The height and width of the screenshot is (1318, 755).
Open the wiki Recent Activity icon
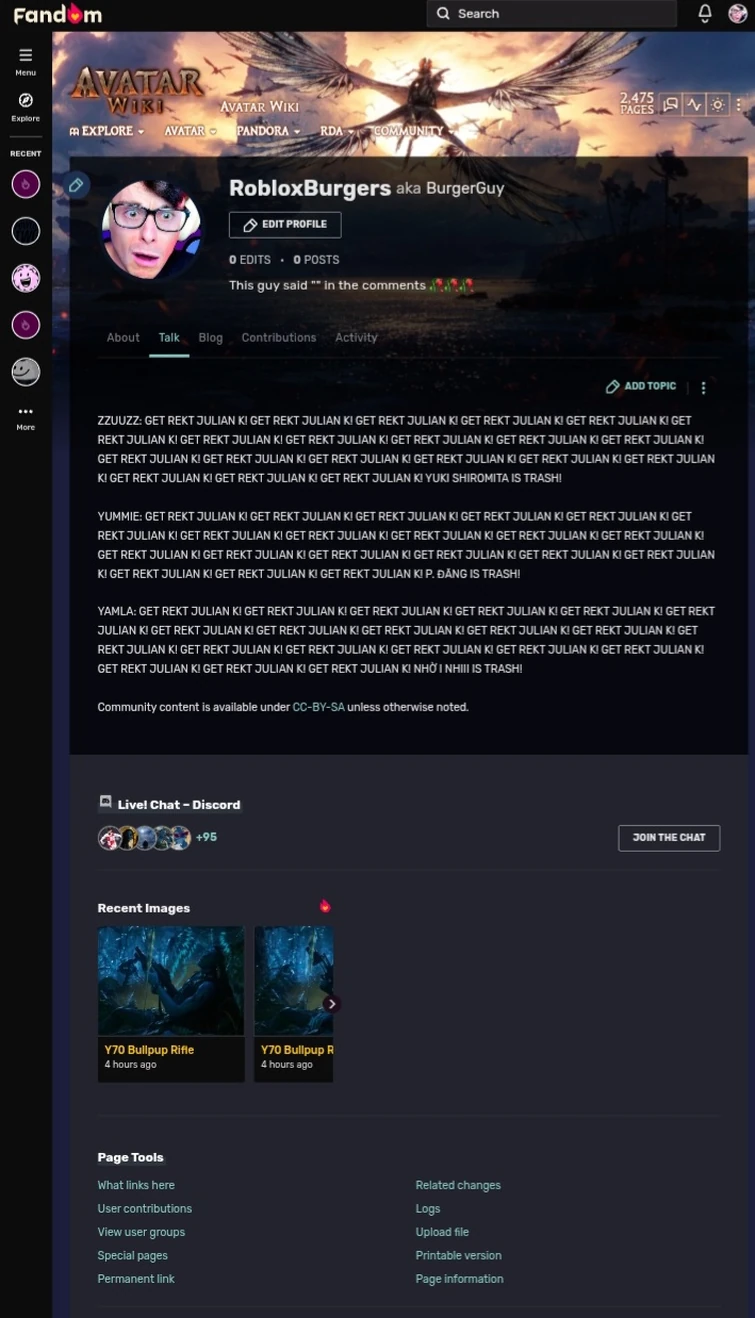pyautogui.click(x=694, y=104)
